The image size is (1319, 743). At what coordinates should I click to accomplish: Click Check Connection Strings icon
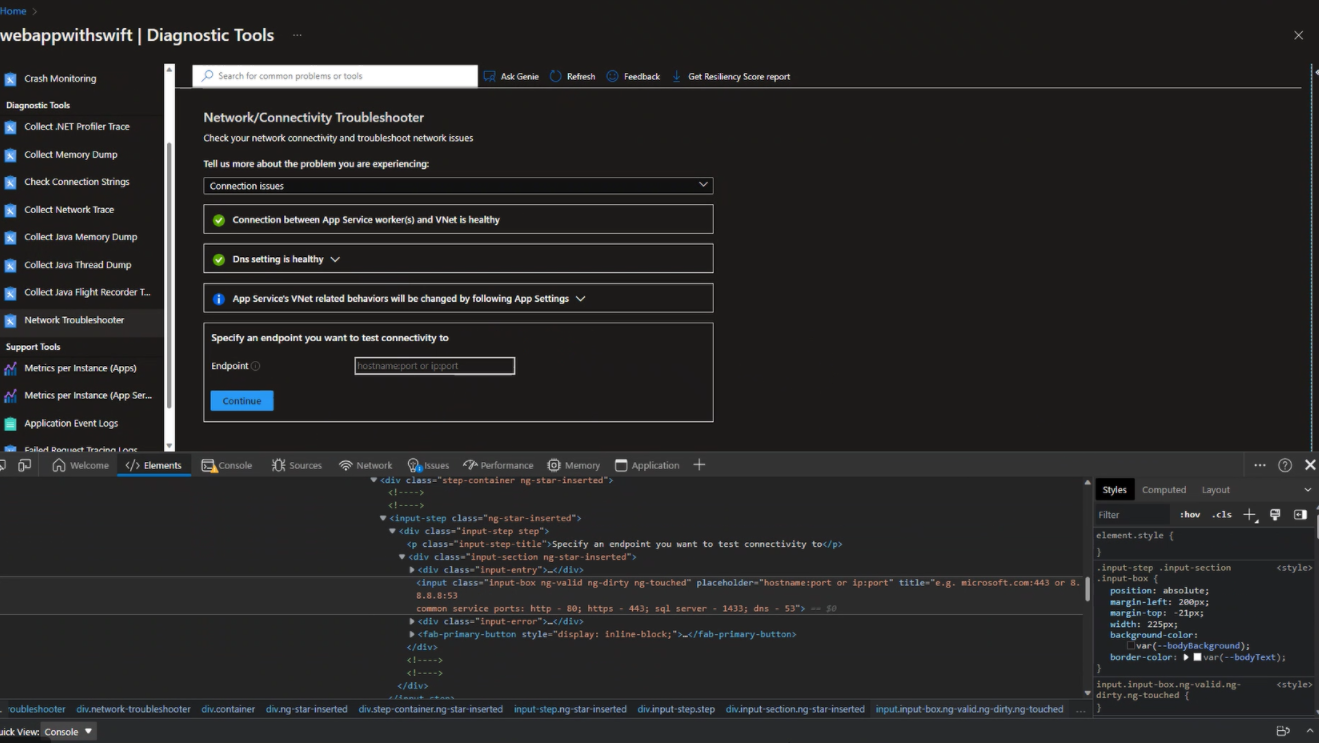tap(10, 182)
